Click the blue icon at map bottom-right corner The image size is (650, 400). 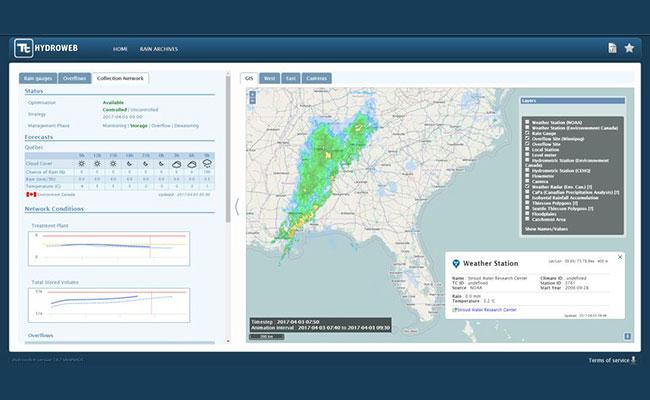point(628,336)
